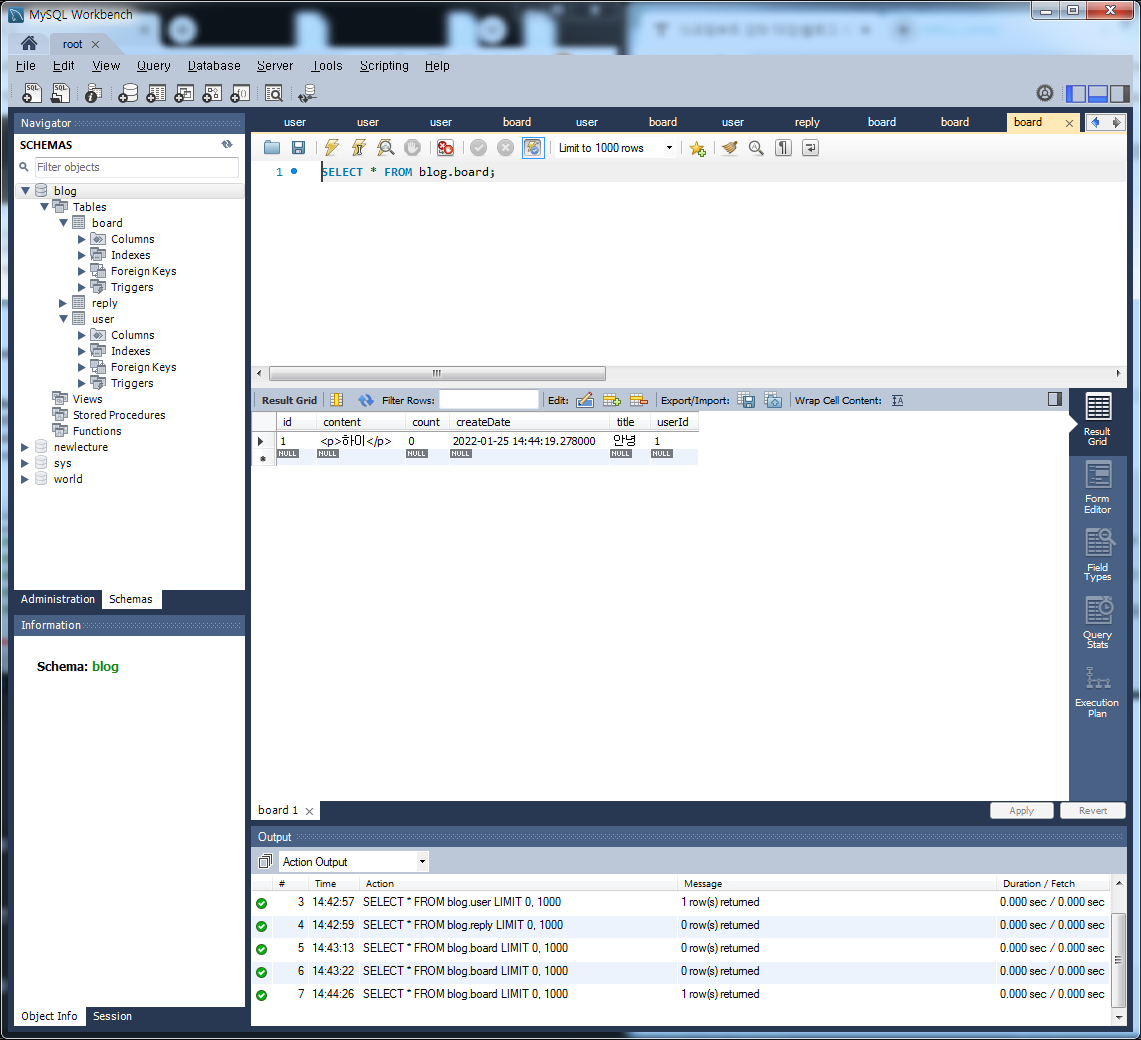This screenshot has width=1141, height=1040.
Task: Toggle word wrapping in editor
Action: pyautogui.click(x=810, y=148)
